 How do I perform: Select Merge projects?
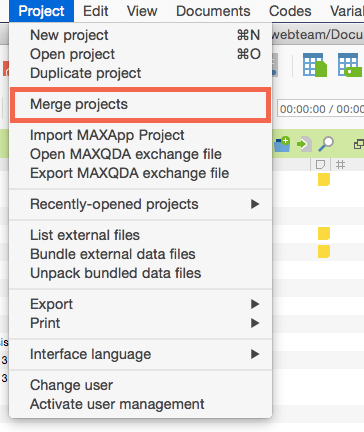point(140,104)
